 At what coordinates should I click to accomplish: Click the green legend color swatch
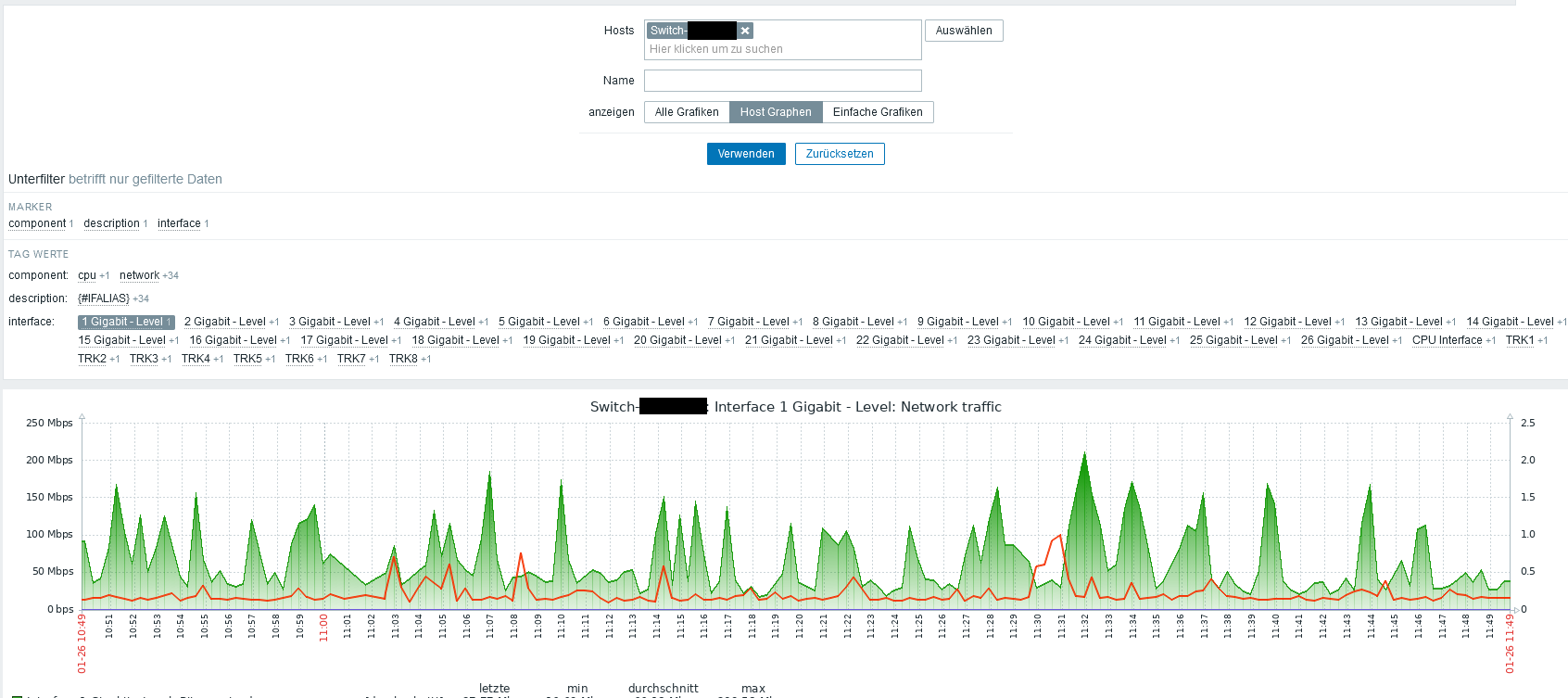tap(16, 695)
